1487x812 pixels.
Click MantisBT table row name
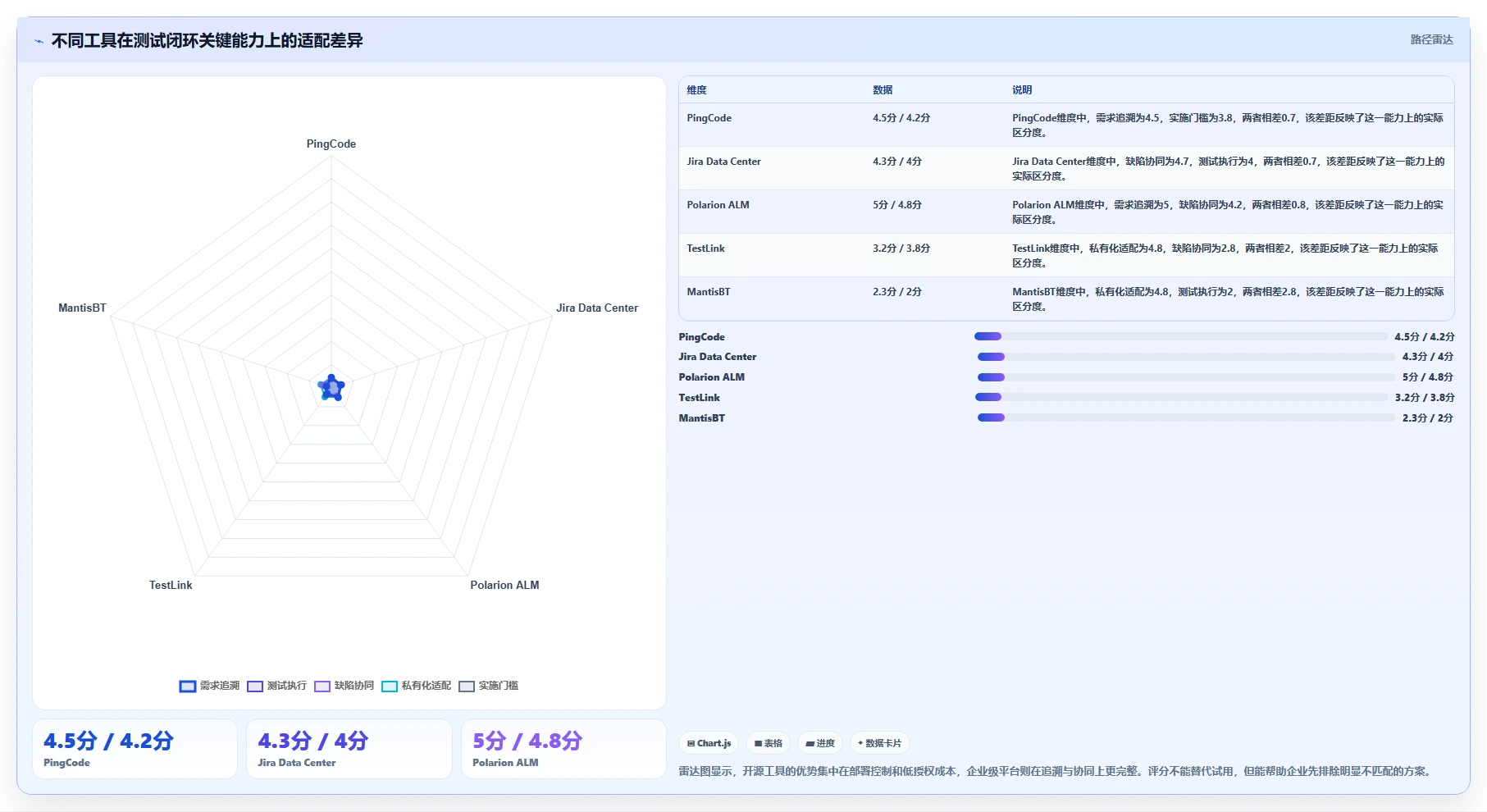click(708, 292)
